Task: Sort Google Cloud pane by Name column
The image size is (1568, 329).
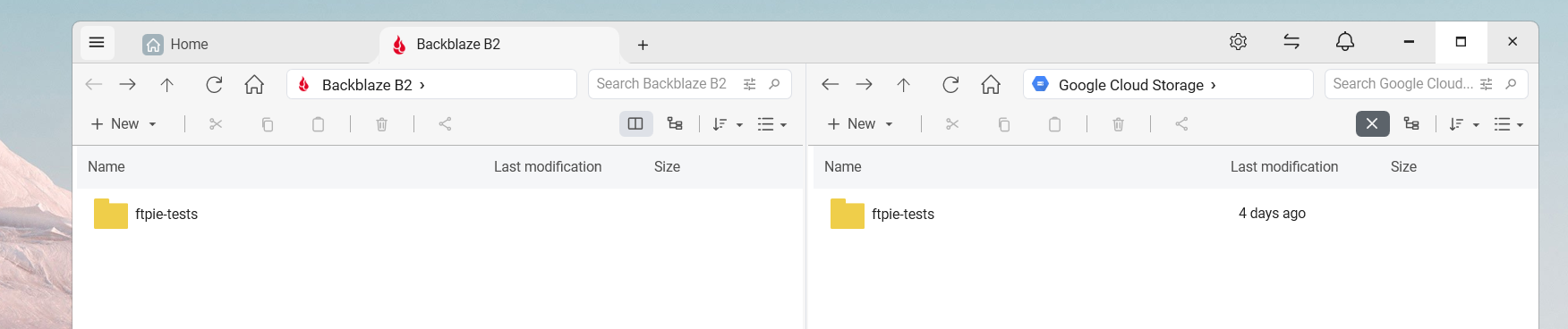Action: pos(843,167)
